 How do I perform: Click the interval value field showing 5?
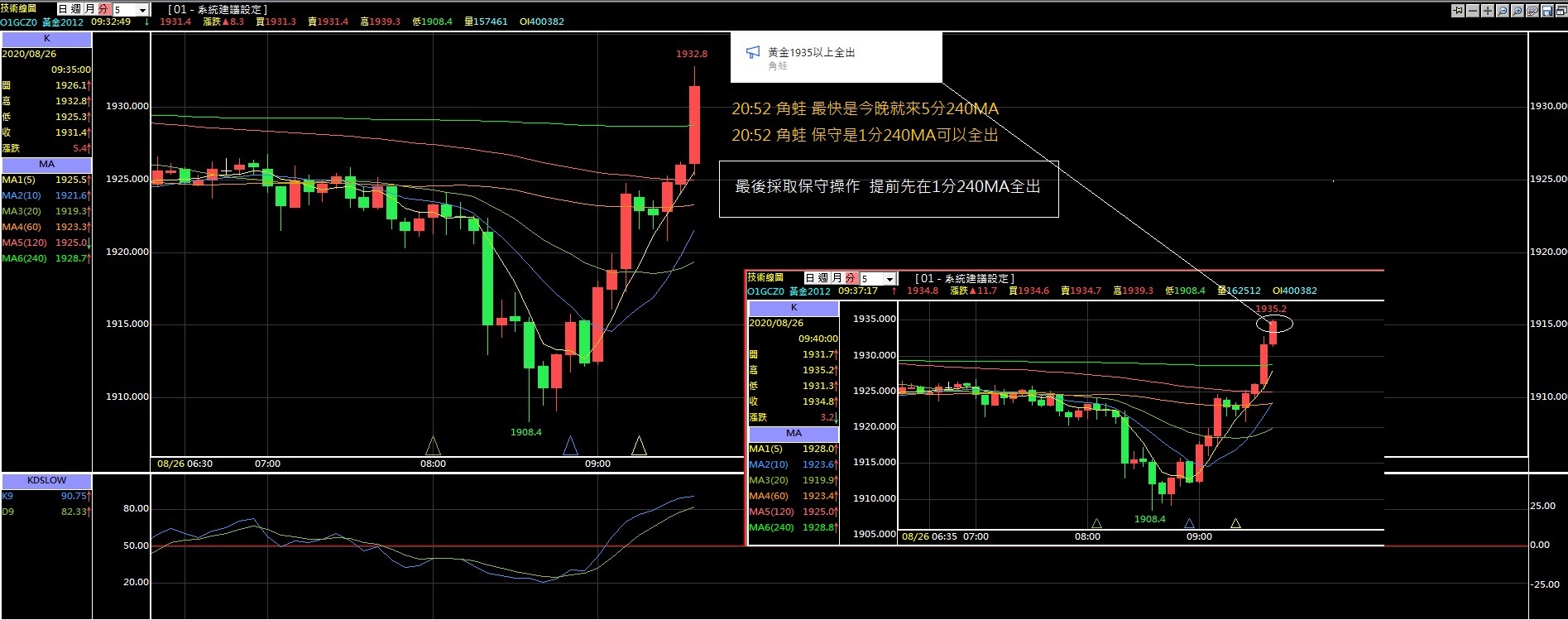click(124, 10)
